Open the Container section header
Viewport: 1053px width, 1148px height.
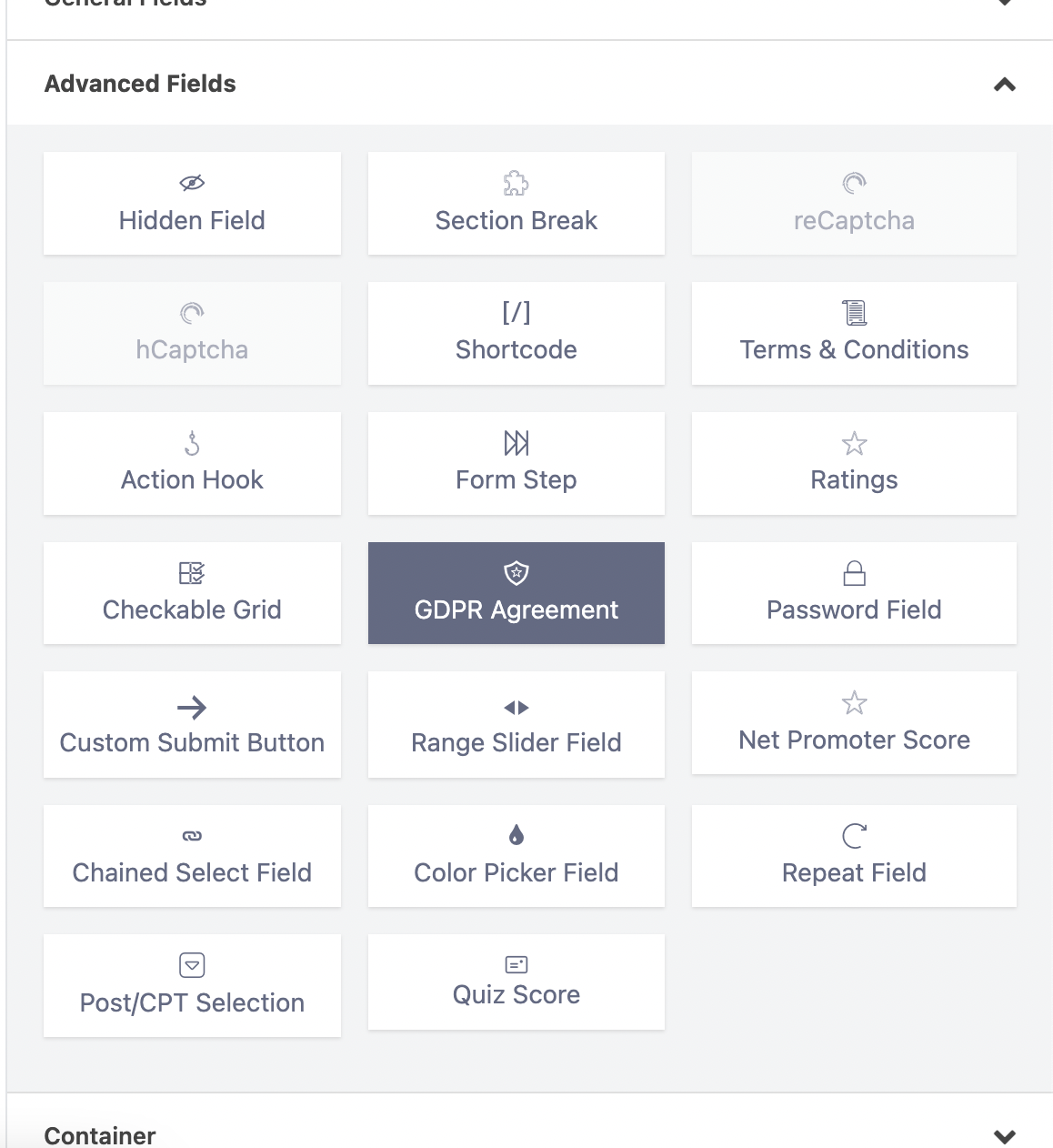point(100,1135)
